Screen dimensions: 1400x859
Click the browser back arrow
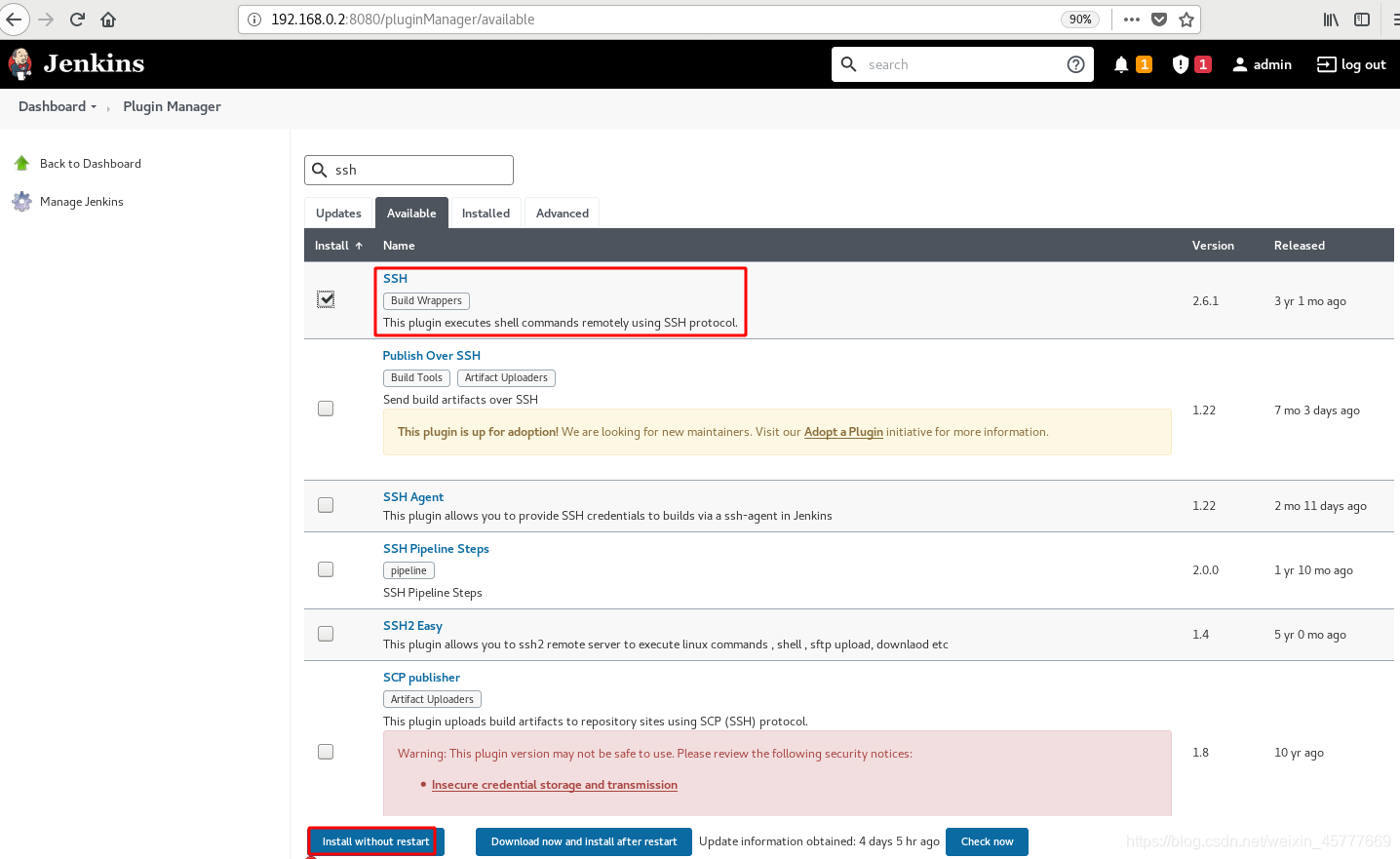click(14, 20)
